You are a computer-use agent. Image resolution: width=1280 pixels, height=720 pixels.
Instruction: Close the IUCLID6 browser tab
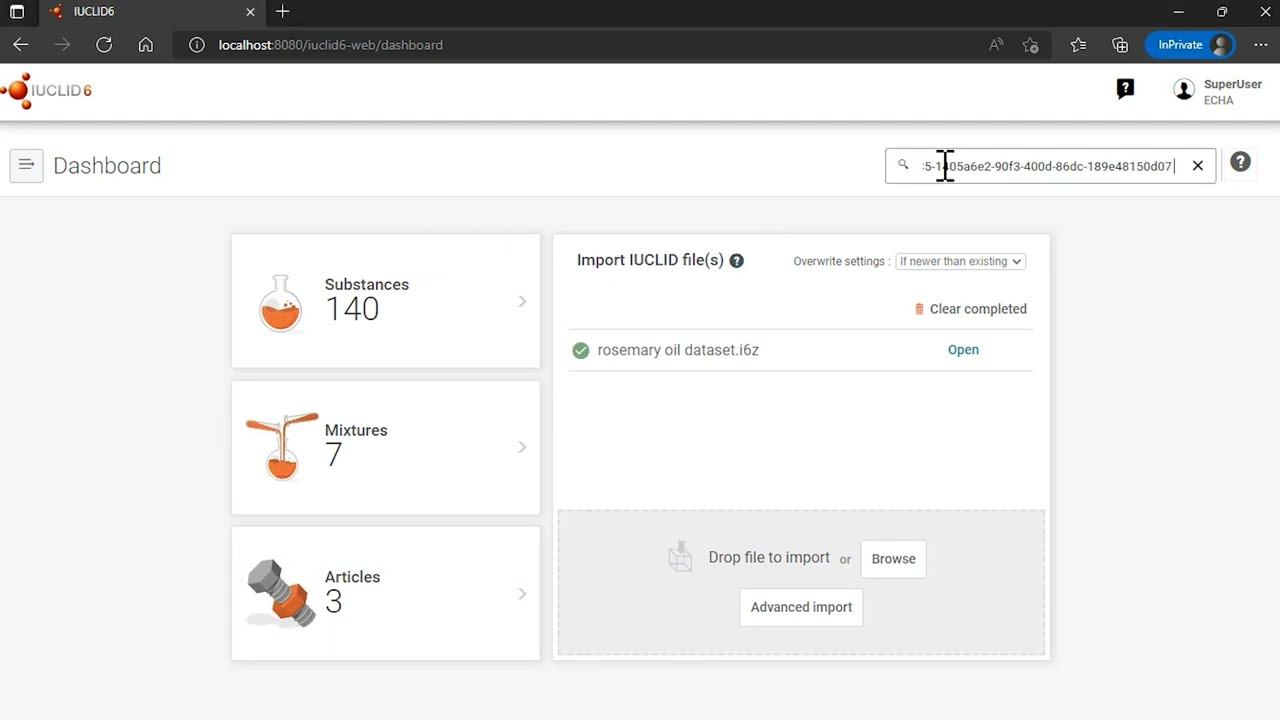[251, 12]
